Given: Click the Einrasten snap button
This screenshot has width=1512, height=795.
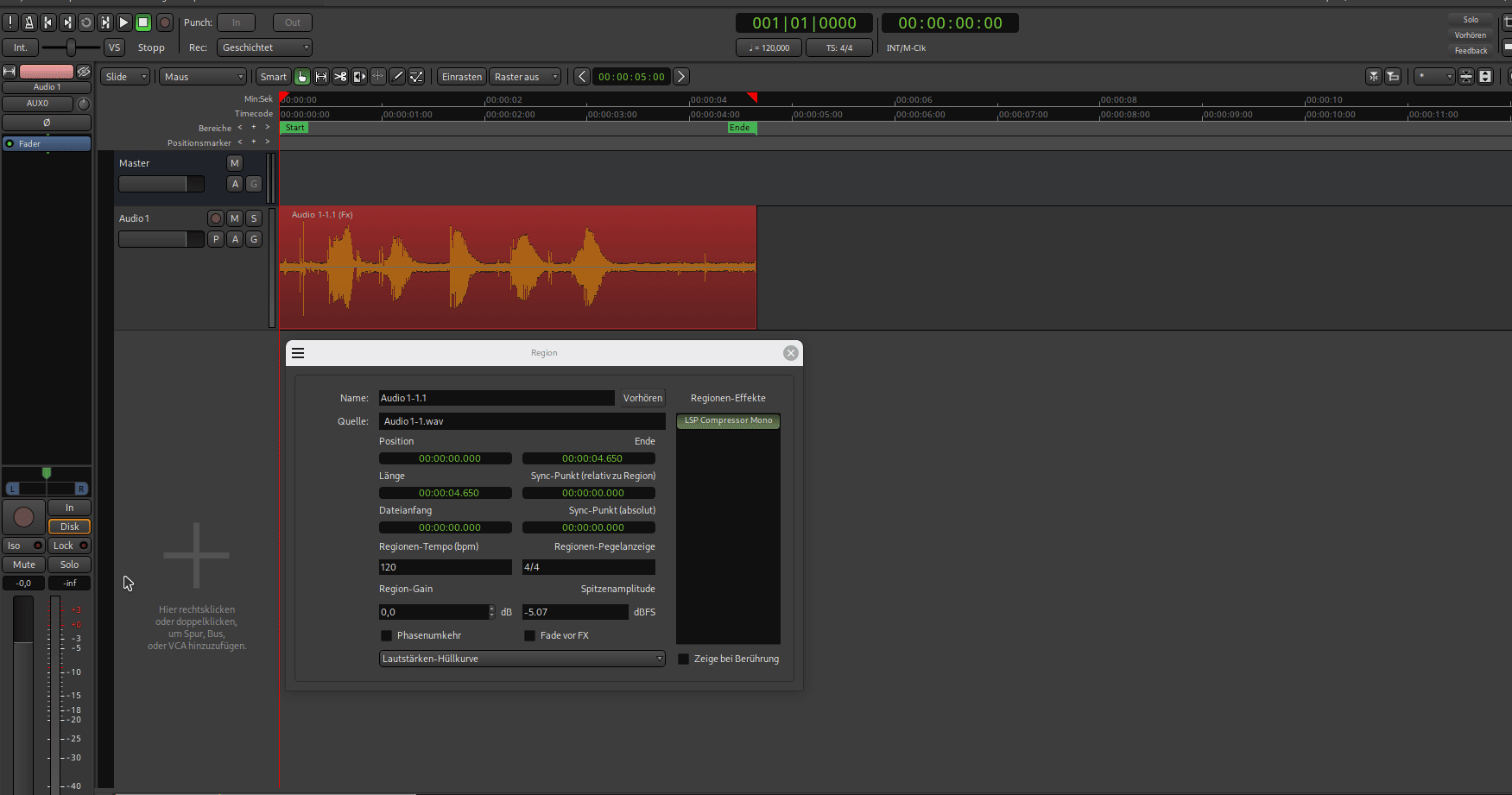Looking at the screenshot, I should pos(462,77).
